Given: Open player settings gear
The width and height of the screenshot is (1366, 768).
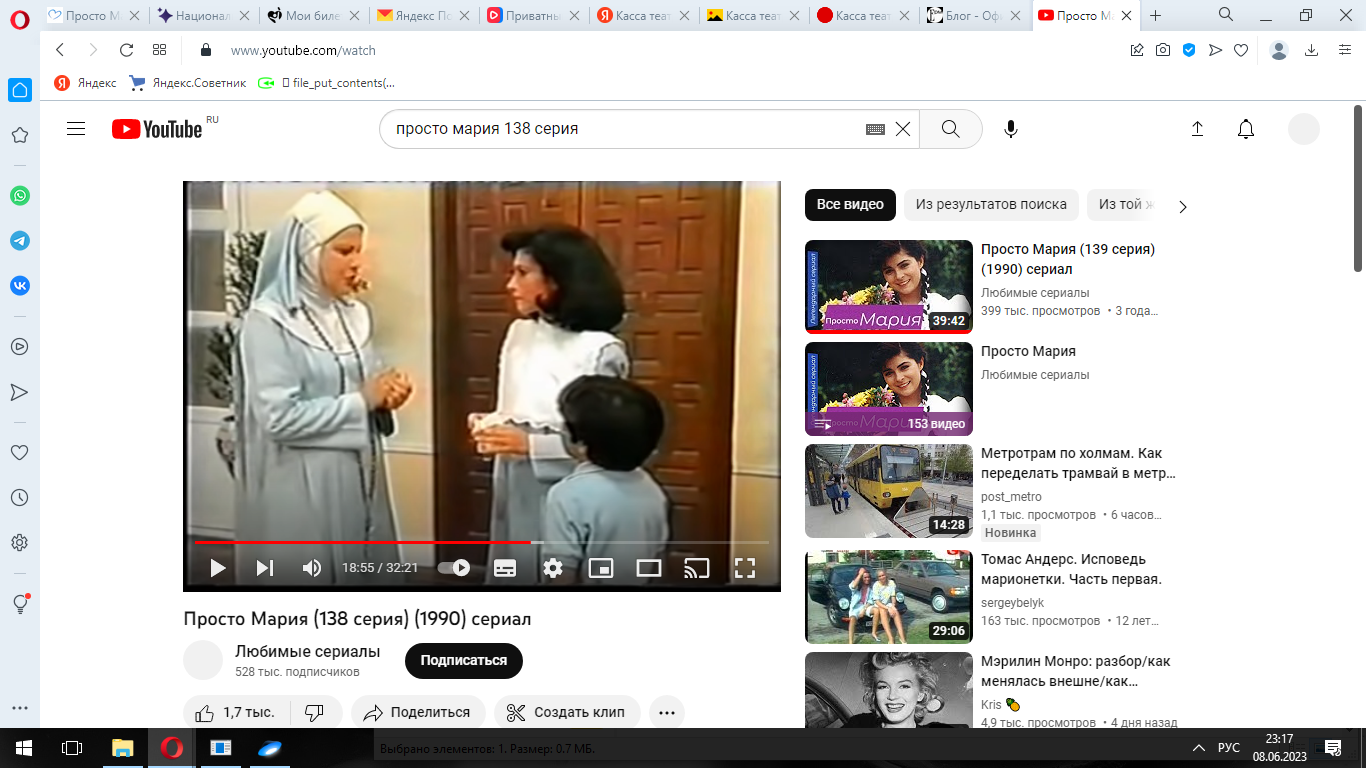Looking at the screenshot, I should [x=553, y=568].
